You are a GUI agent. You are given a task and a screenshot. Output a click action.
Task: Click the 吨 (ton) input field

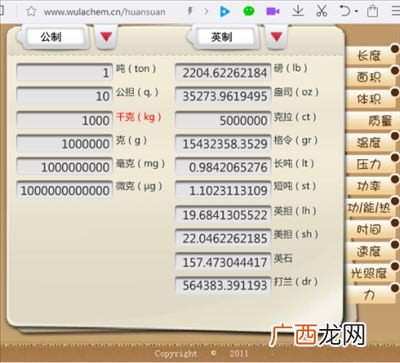point(64,72)
